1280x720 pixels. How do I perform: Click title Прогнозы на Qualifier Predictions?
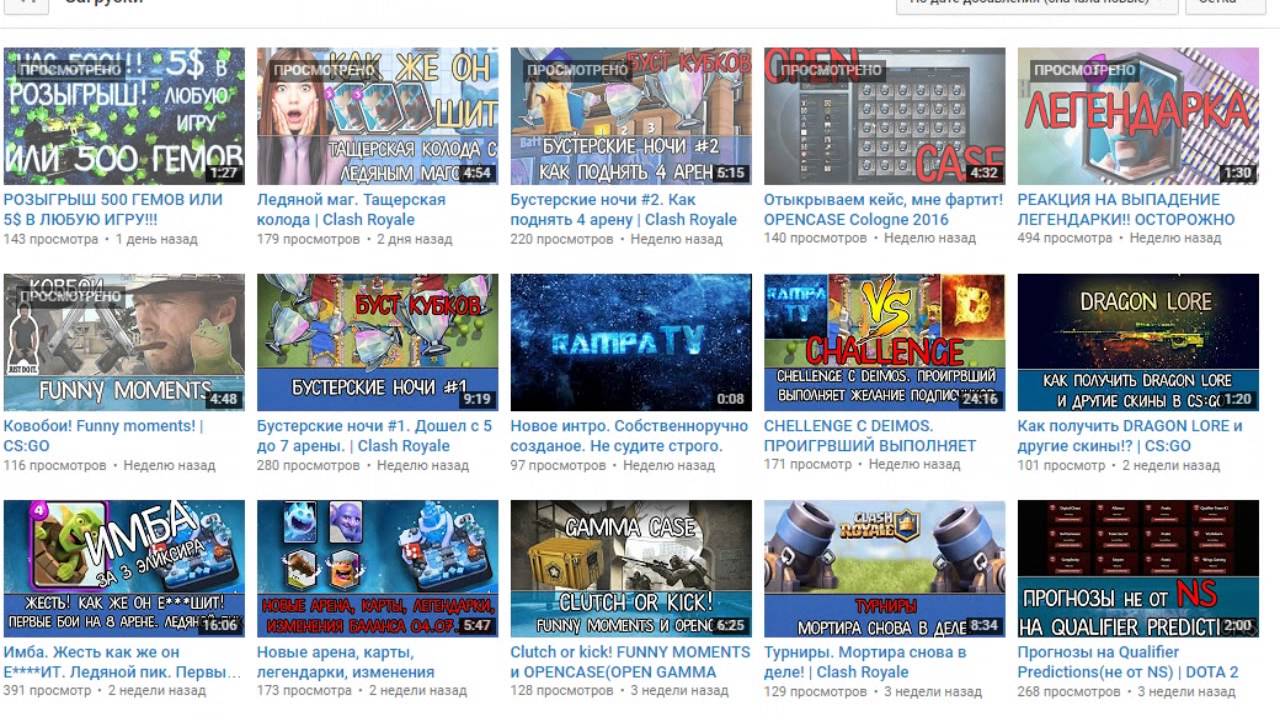pos(1128,662)
